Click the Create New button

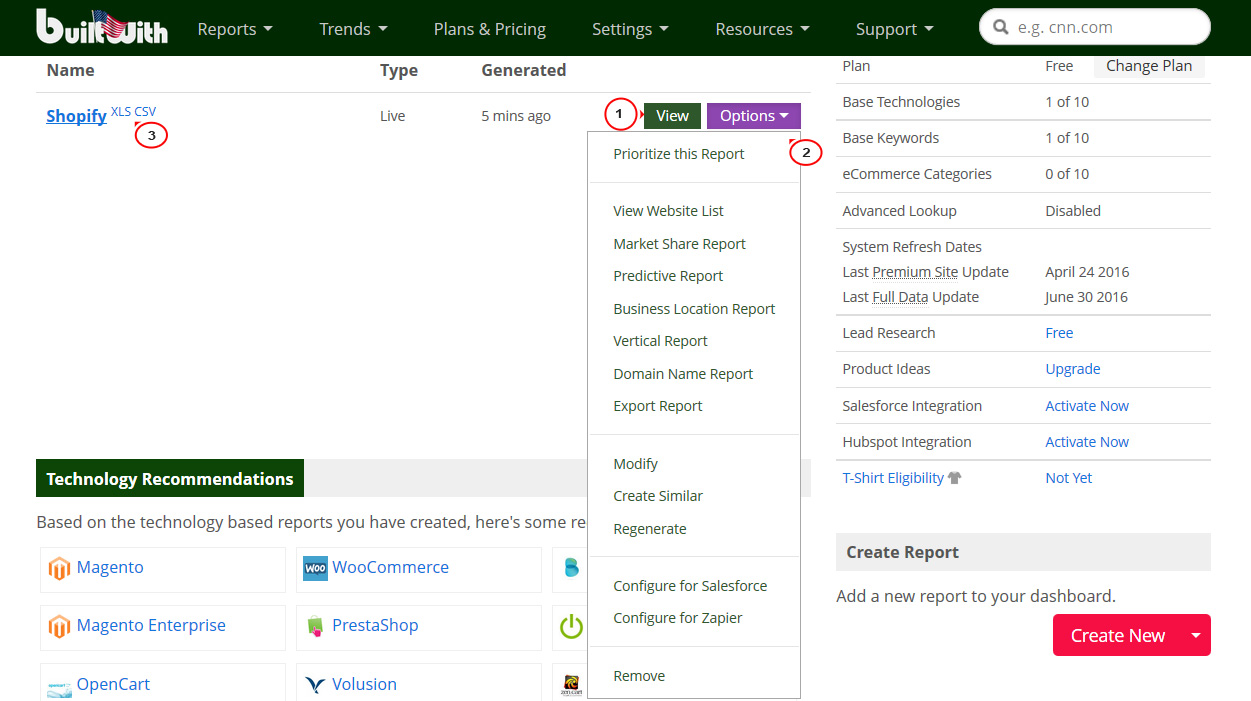[x=1117, y=635]
